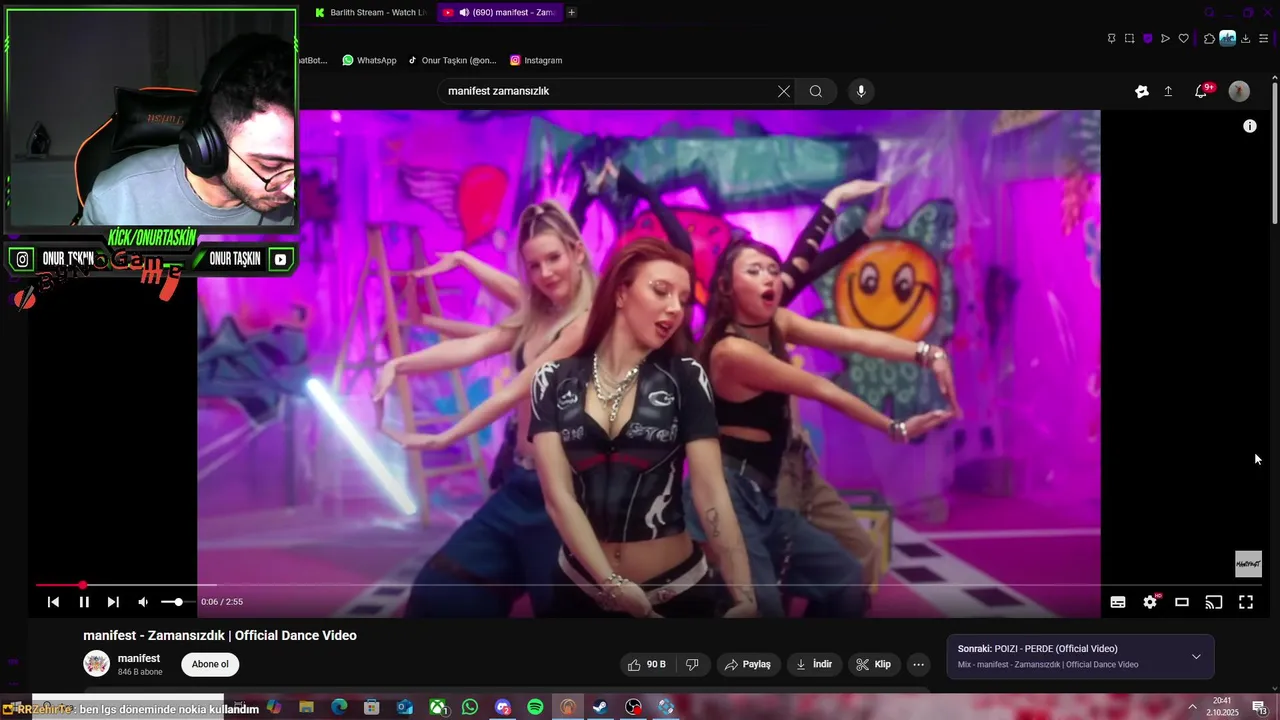Pause the video with the pause button
Screen dimensions: 1280x720
tap(84, 602)
